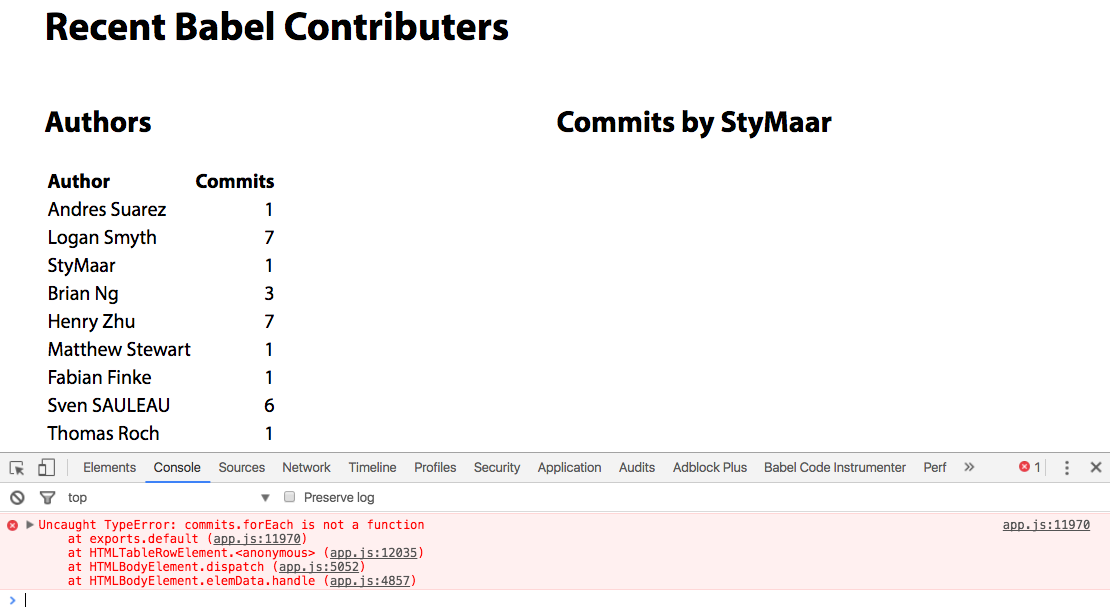Image resolution: width=1110 pixels, height=607 pixels.
Task: Open the top execution context dropdown
Action: coord(168,497)
